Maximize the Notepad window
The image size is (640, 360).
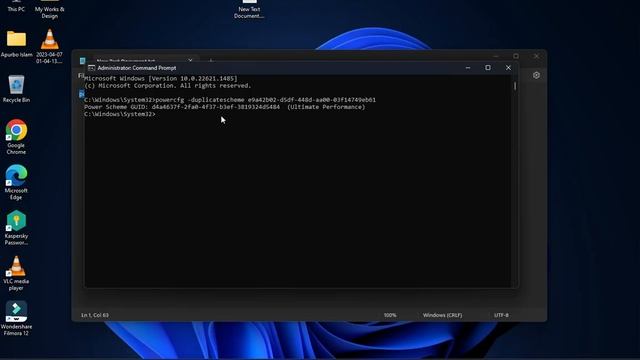[x=516, y=56]
